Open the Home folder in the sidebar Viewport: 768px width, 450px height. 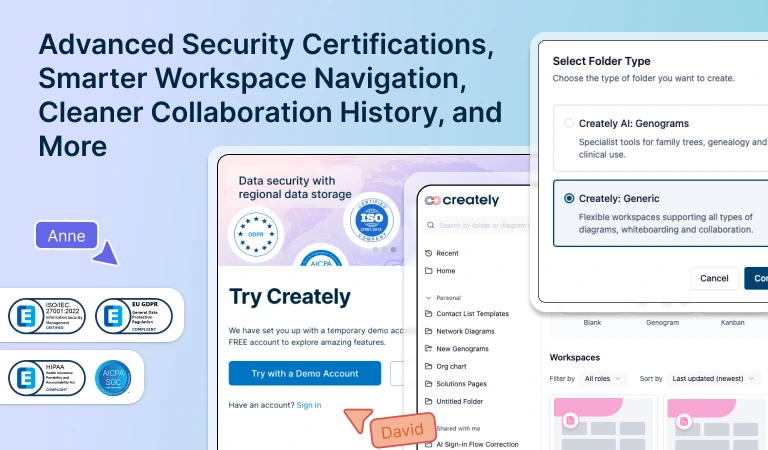click(445, 271)
